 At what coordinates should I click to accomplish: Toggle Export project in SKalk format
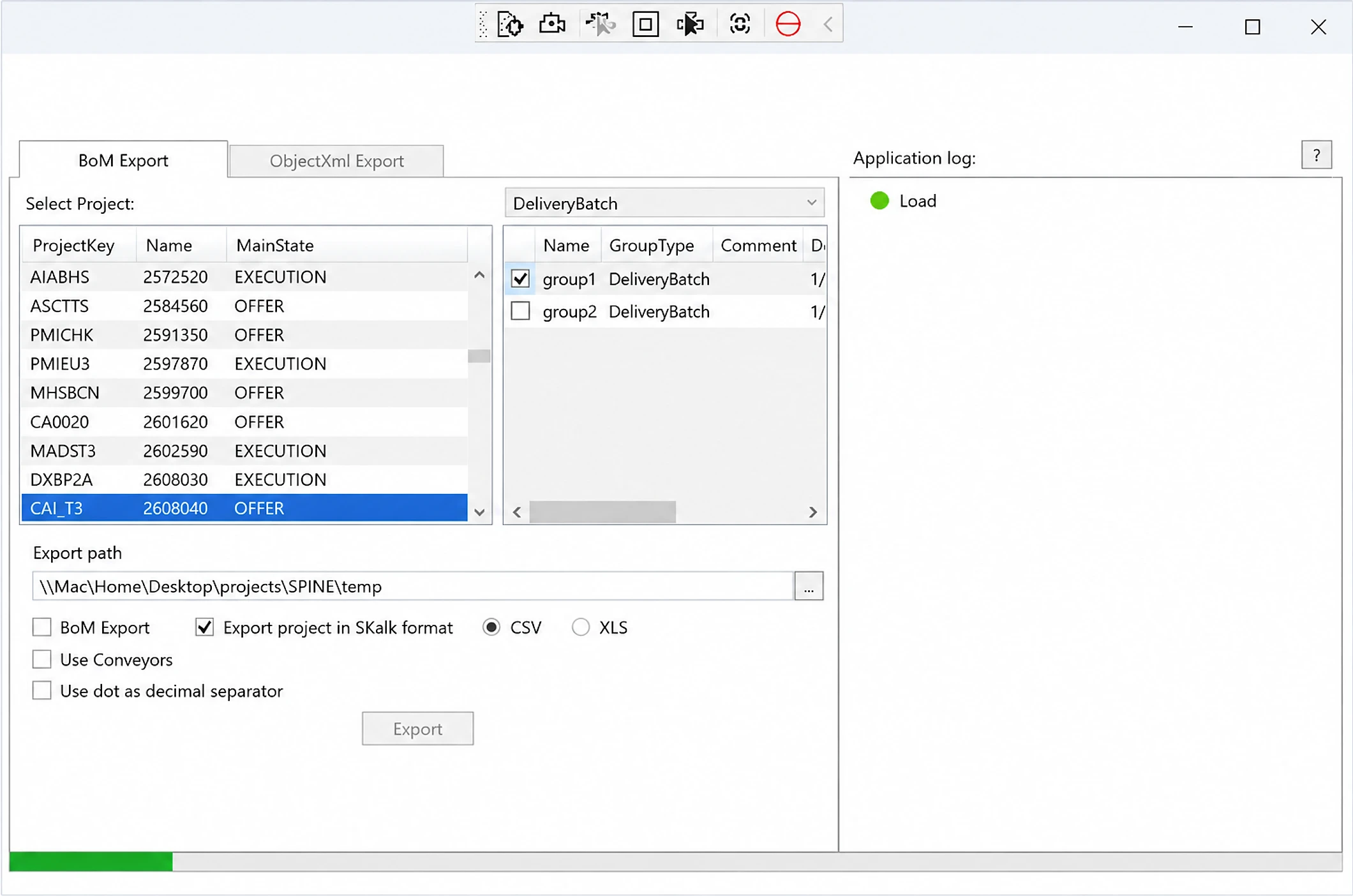204,627
